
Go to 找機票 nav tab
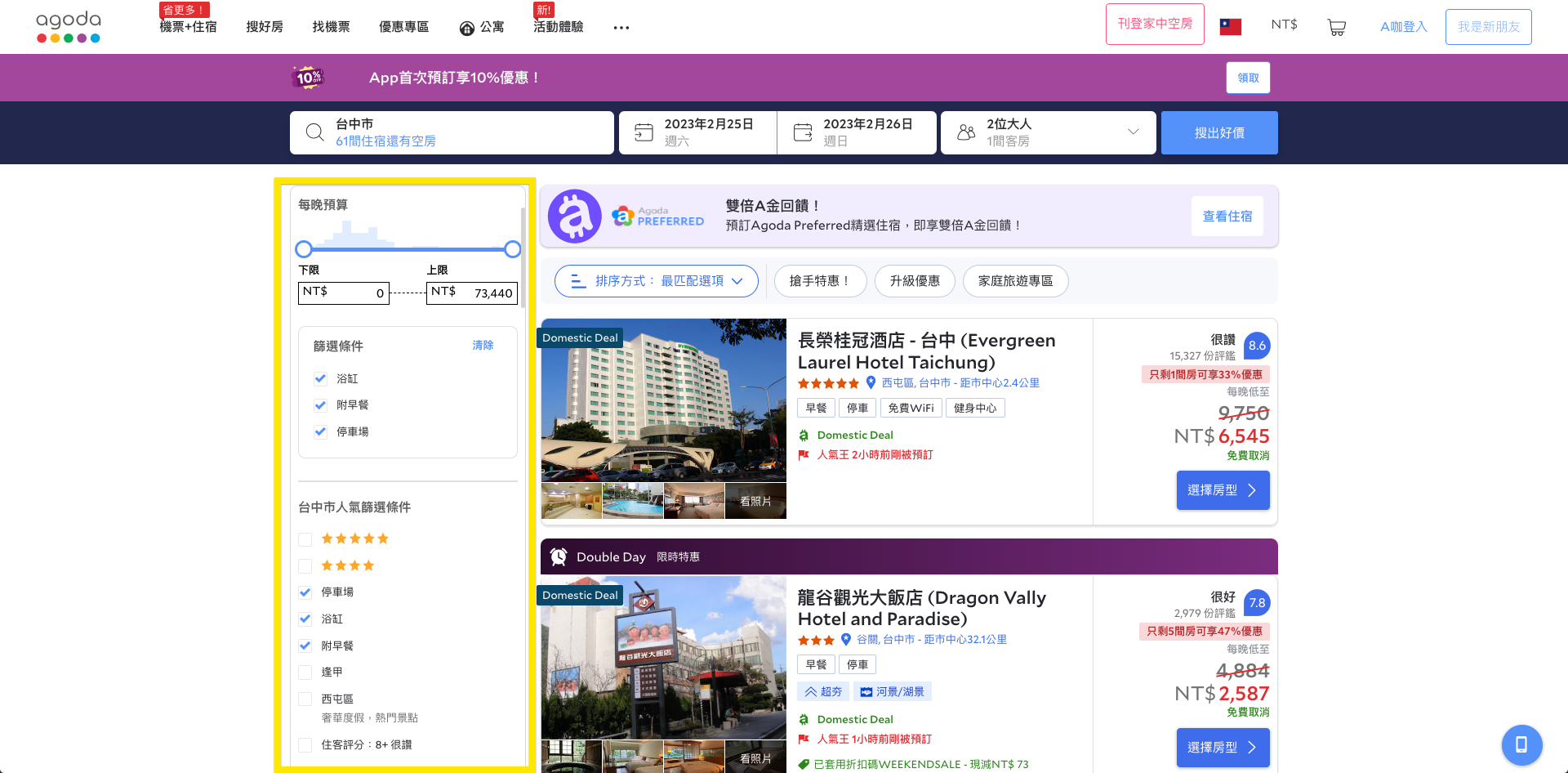pyautogui.click(x=331, y=27)
